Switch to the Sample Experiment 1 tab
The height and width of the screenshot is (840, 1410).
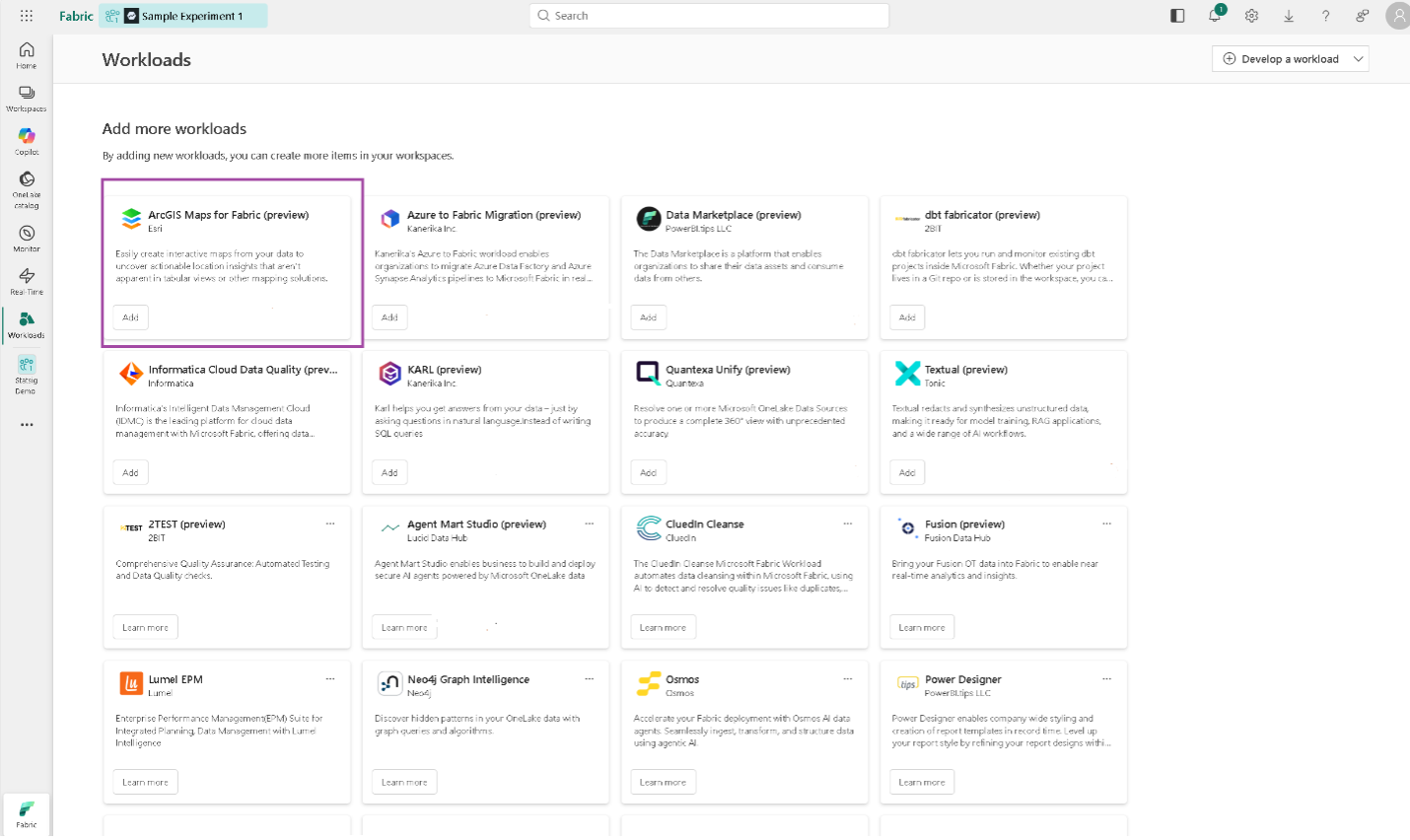click(183, 16)
